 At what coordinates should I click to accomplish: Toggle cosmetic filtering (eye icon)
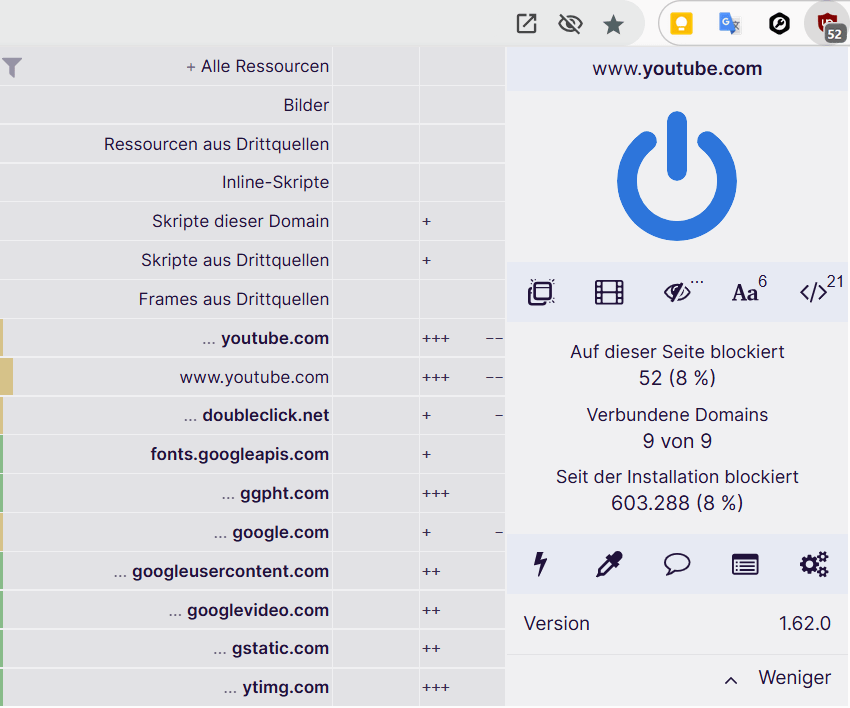pyautogui.click(x=678, y=292)
